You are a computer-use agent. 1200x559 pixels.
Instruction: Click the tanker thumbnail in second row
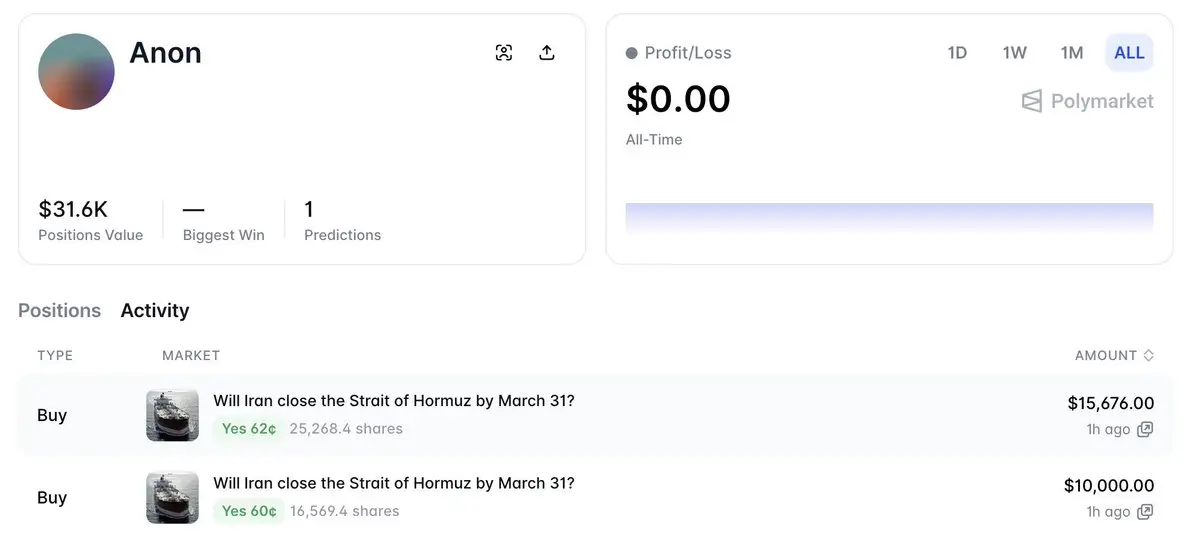coord(173,498)
